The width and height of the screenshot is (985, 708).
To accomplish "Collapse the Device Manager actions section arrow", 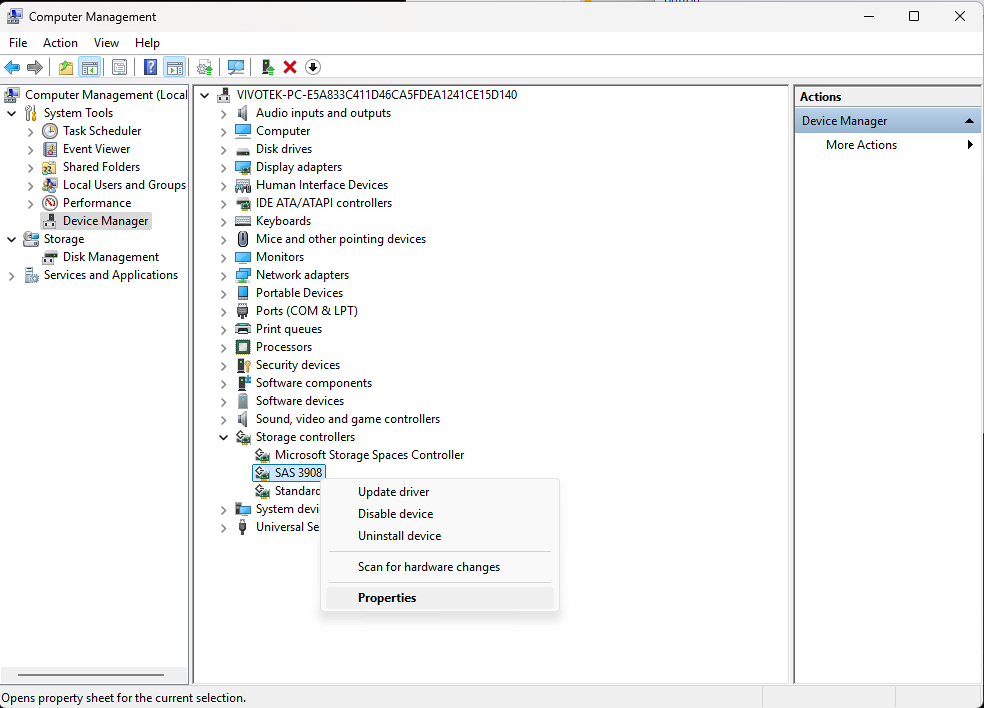I will tap(969, 121).
